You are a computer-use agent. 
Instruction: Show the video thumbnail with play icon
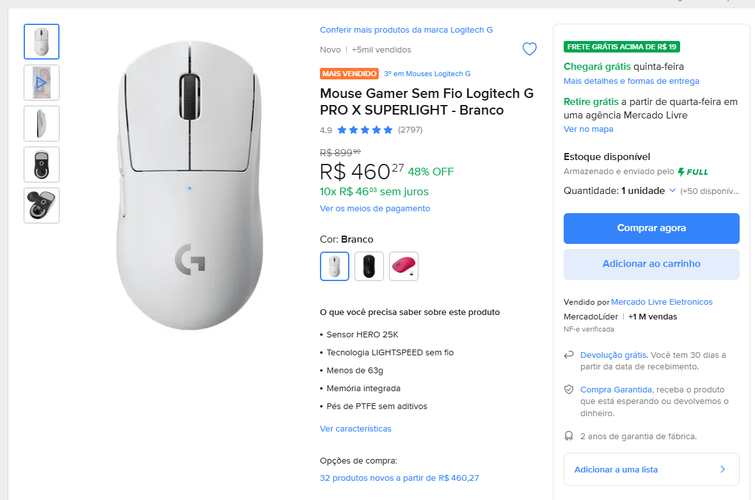click(x=41, y=82)
